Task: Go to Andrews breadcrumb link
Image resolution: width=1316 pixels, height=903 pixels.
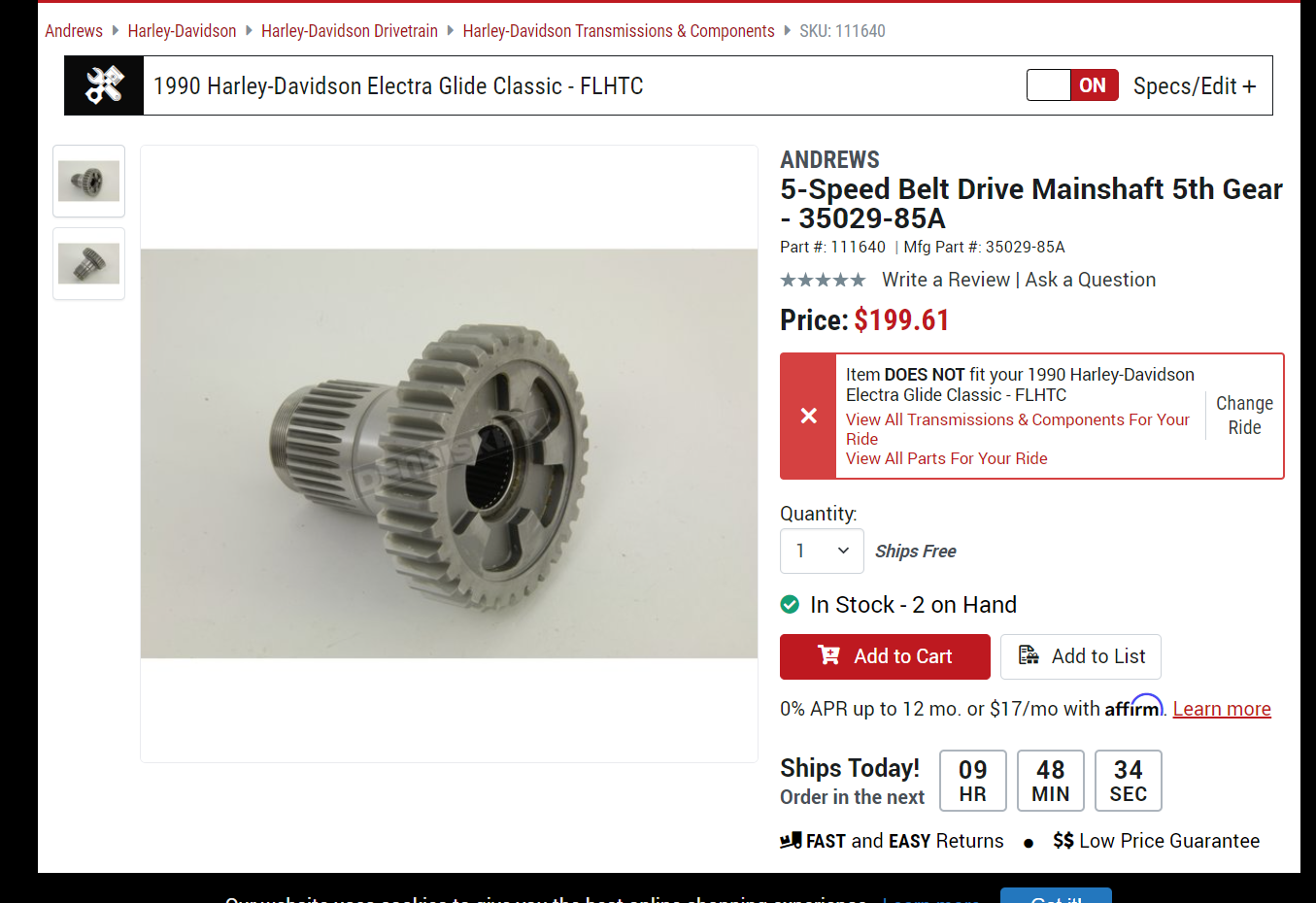Action: click(x=74, y=31)
